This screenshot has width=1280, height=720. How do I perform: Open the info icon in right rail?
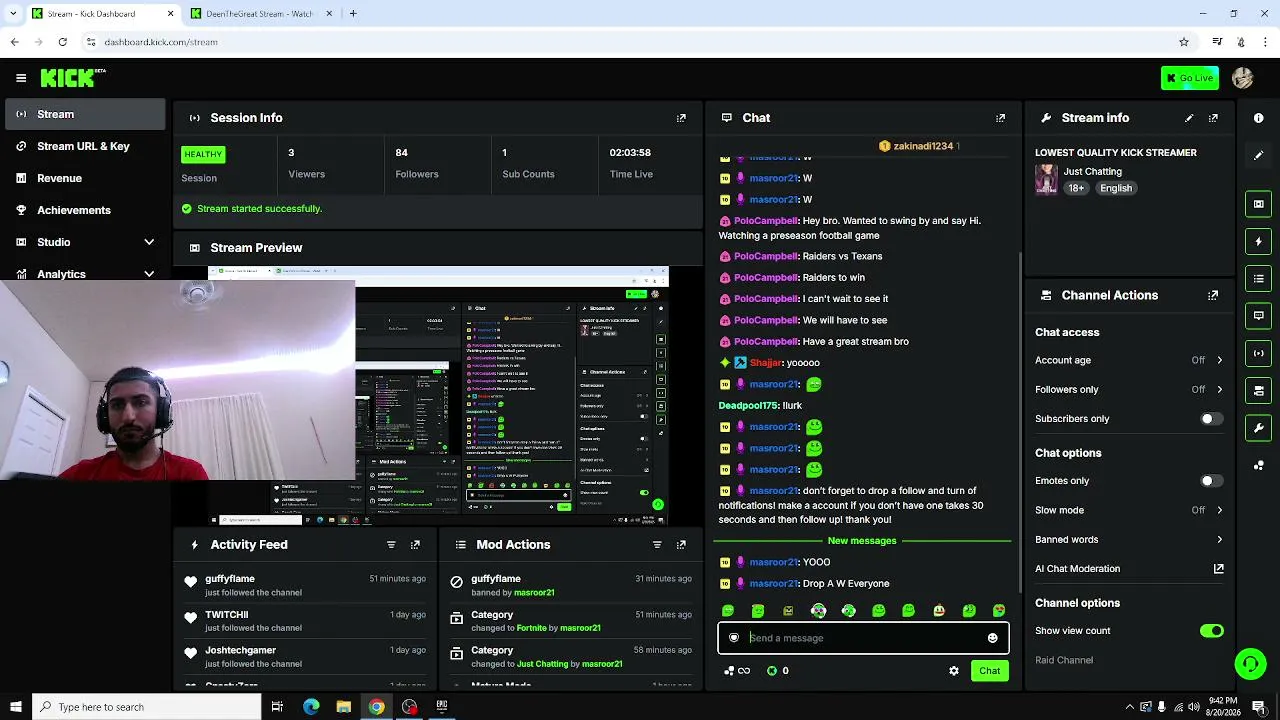coord(1258,118)
